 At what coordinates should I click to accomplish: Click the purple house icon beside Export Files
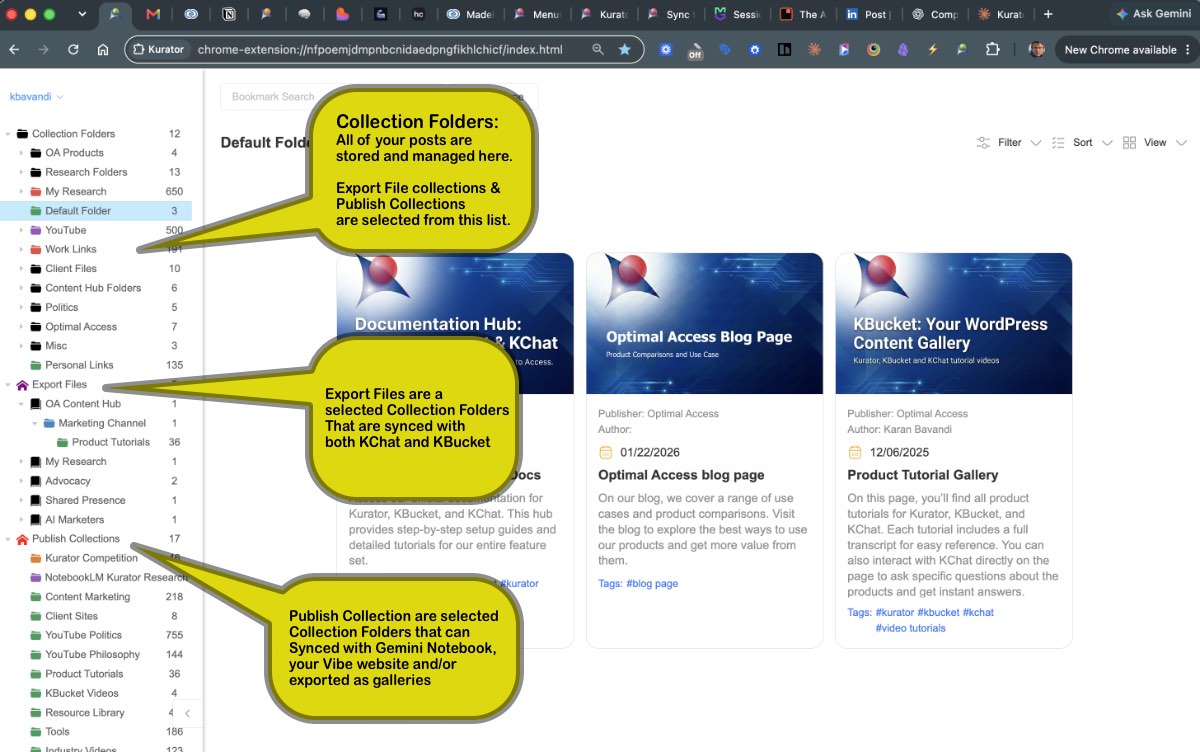(22, 385)
